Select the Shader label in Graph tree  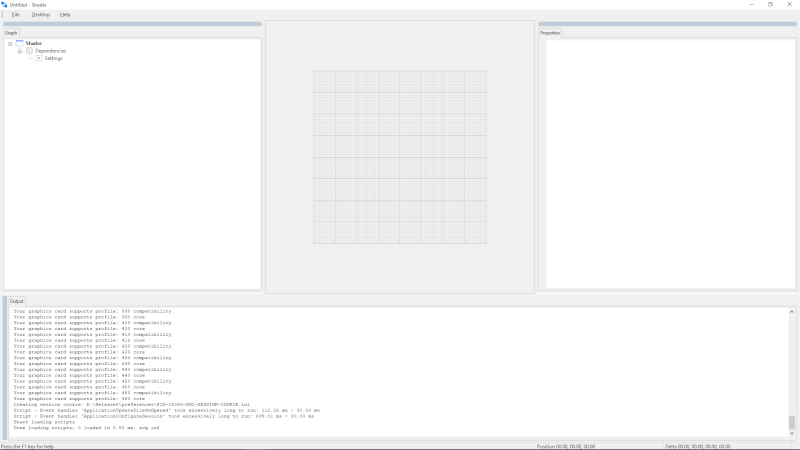pos(34,43)
